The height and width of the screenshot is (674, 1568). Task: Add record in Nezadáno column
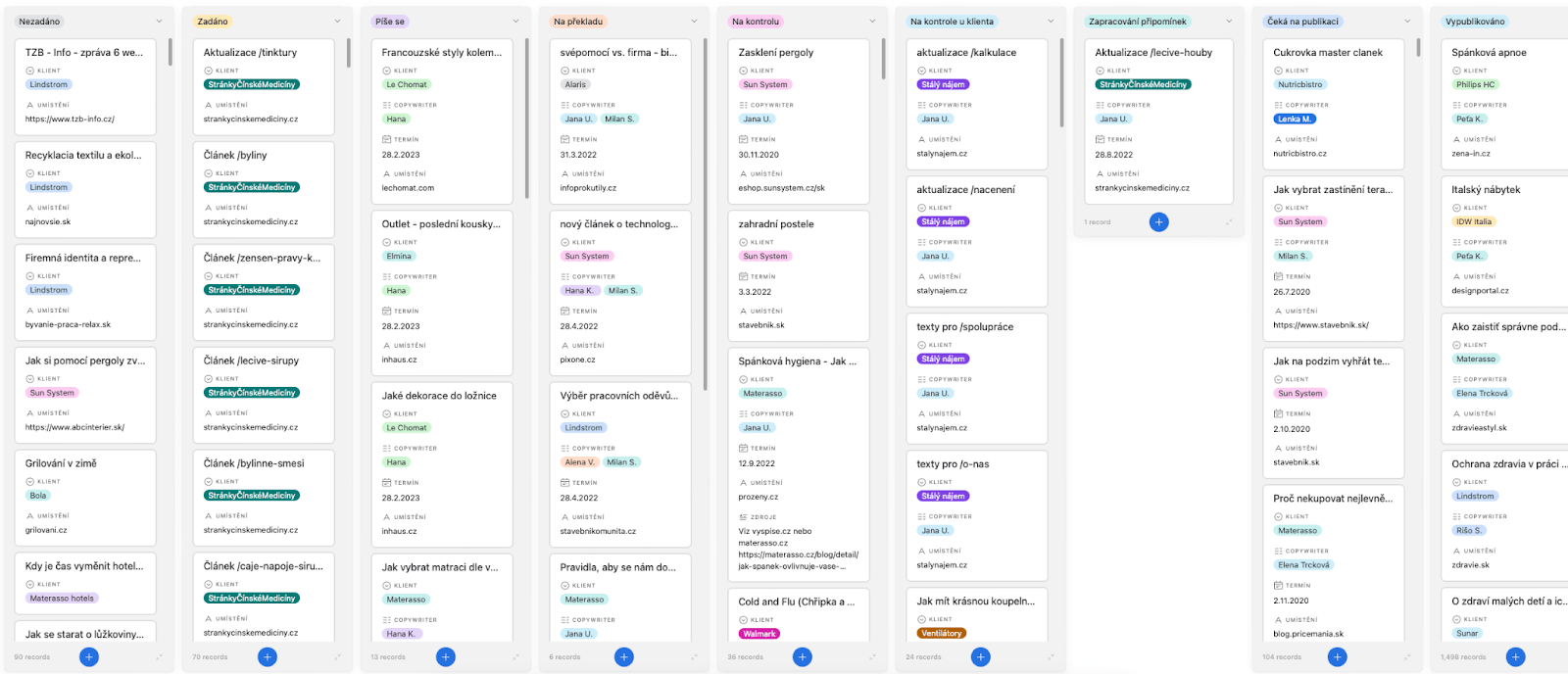coord(89,657)
